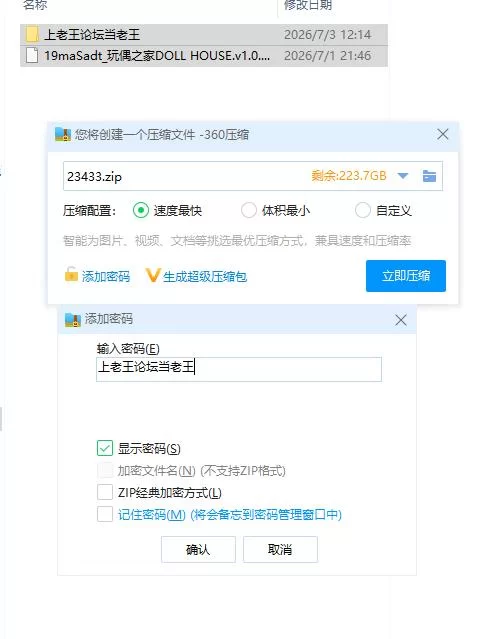Viewport: 503px width, 639px height.
Task: Click the 360压缩 app icon in the title bar
Action: pyautogui.click(x=63, y=134)
